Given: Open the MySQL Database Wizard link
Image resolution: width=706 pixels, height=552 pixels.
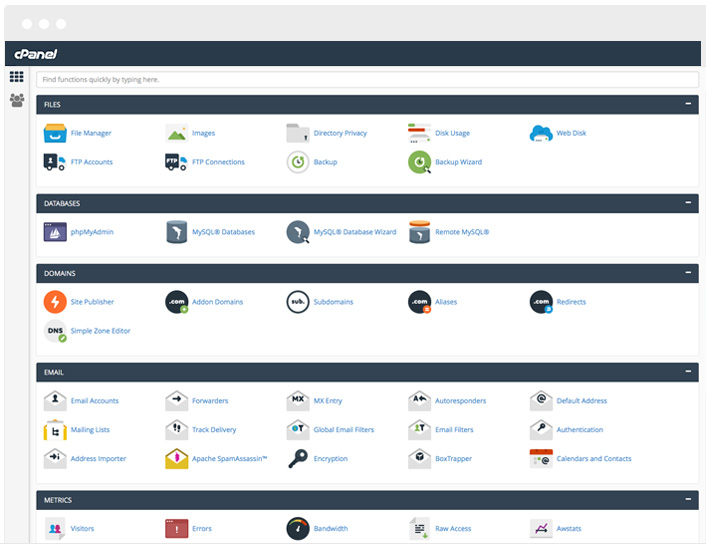Looking at the screenshot, I should point(354,232).
